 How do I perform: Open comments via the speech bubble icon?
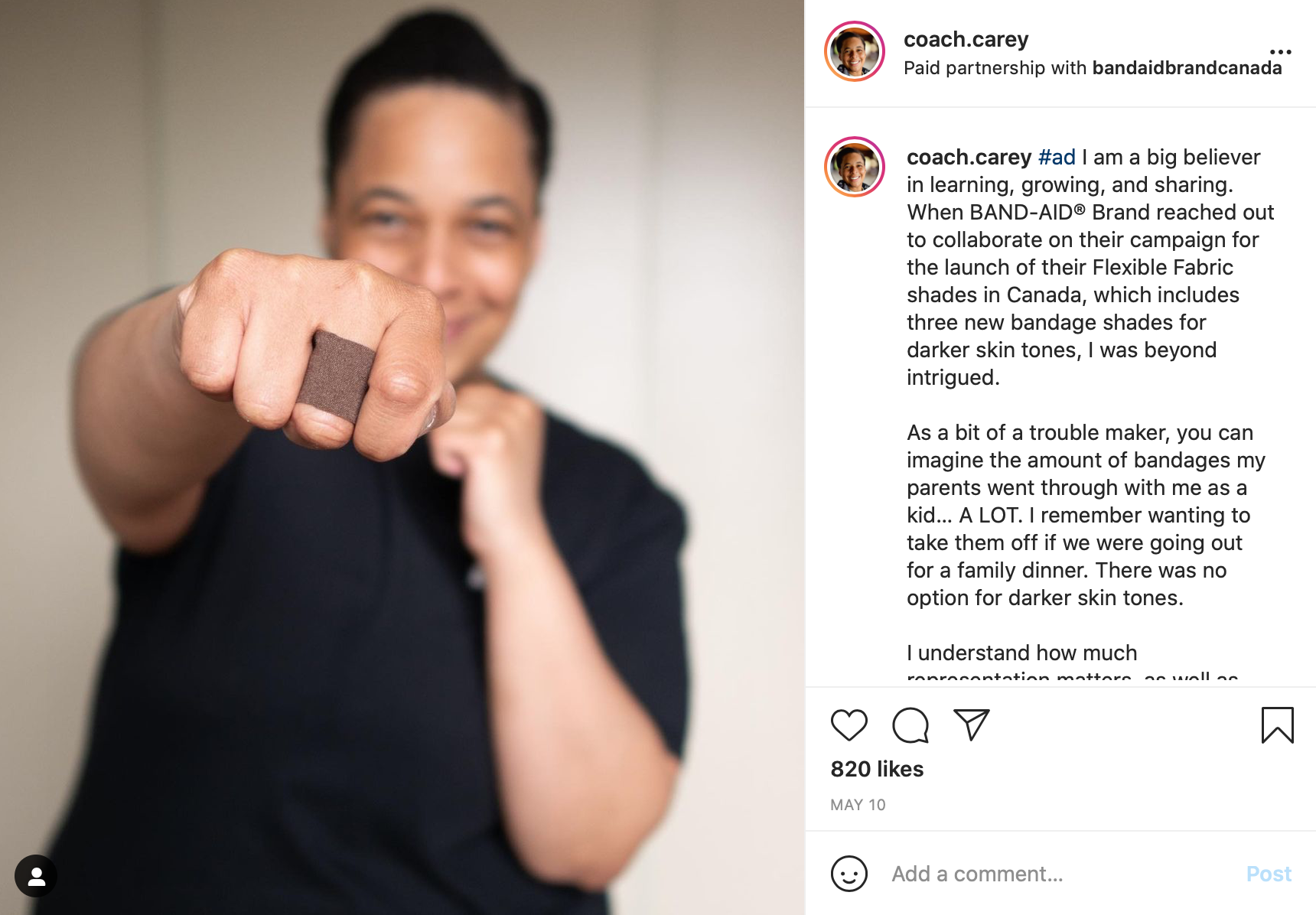click(x=910, y=725)
